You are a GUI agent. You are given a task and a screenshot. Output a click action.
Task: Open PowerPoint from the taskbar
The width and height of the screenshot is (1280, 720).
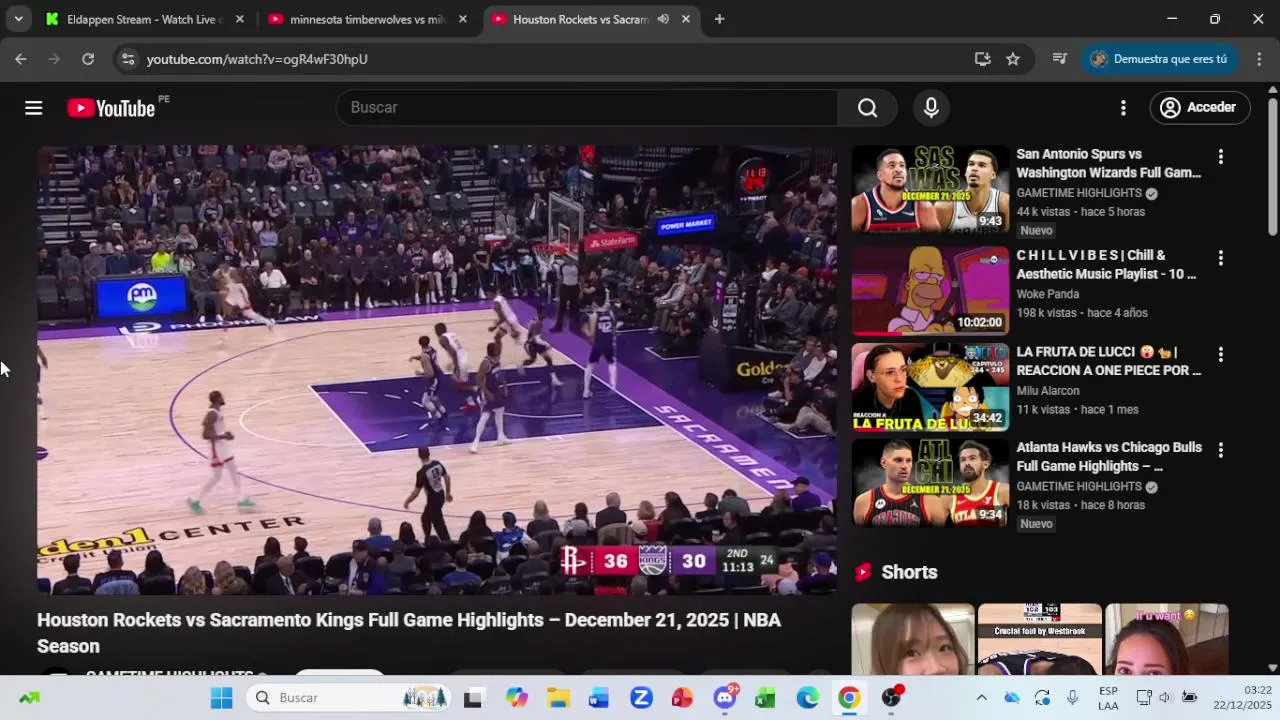click(683, 698)
